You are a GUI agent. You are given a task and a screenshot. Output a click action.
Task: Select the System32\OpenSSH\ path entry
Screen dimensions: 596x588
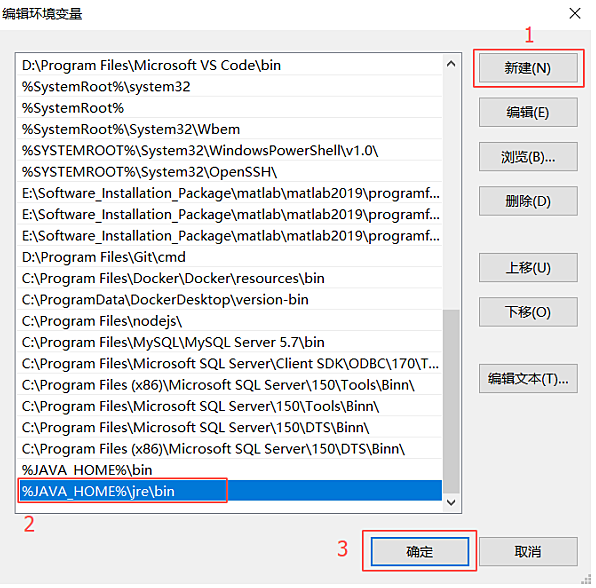click(229, 172)
